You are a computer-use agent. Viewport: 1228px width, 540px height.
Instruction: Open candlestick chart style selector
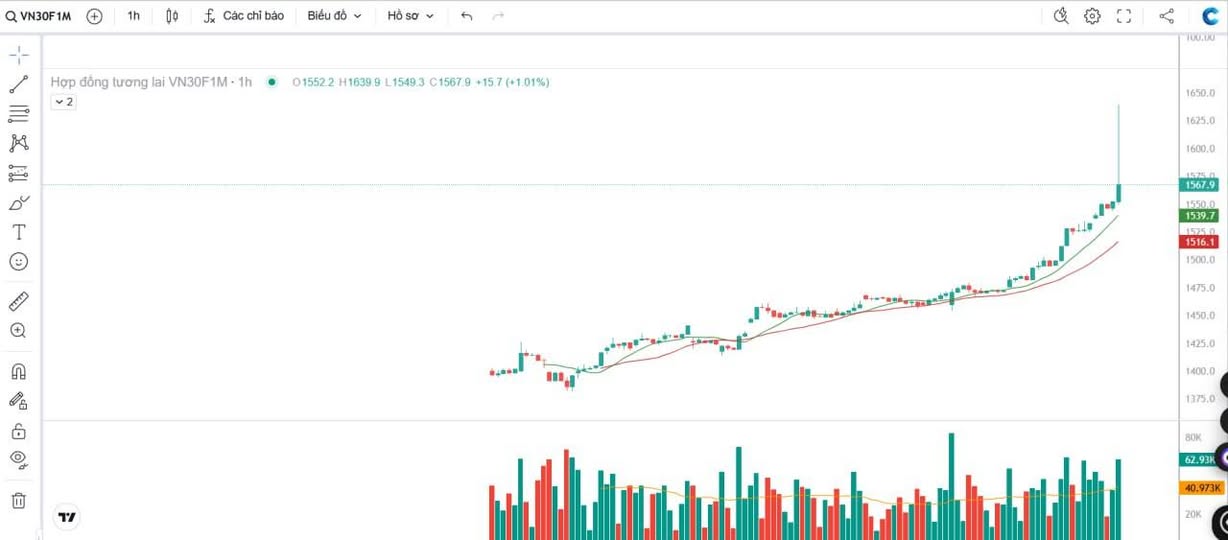pos(172,16)
